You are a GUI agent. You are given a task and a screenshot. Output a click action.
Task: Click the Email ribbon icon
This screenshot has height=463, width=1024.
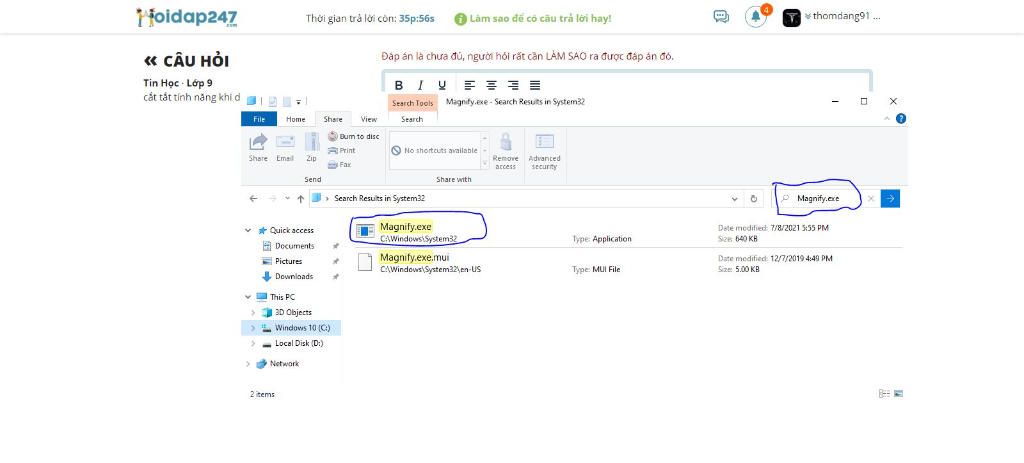click(x=285, y=148)
